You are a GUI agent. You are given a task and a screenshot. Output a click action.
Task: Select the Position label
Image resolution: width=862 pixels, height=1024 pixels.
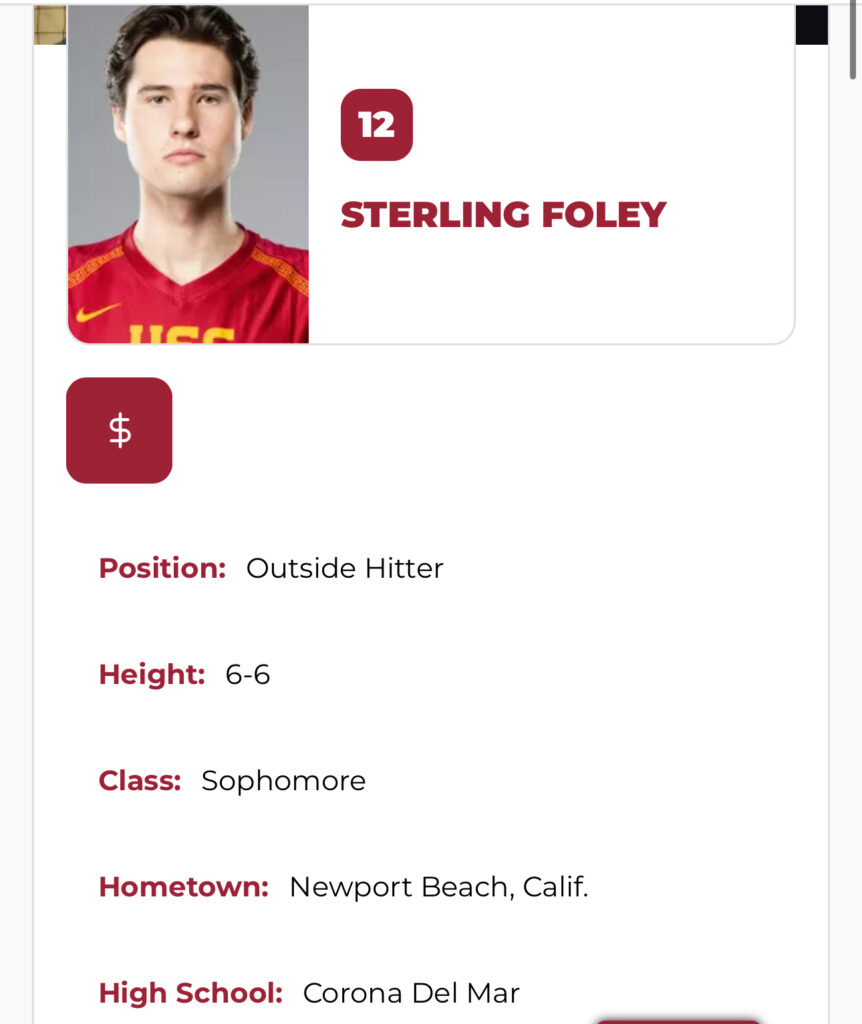[162, 568]
